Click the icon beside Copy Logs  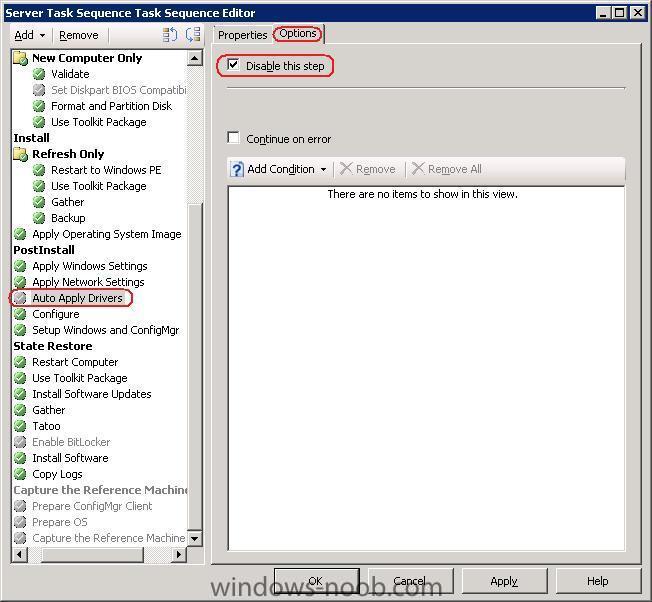(20, 474)
